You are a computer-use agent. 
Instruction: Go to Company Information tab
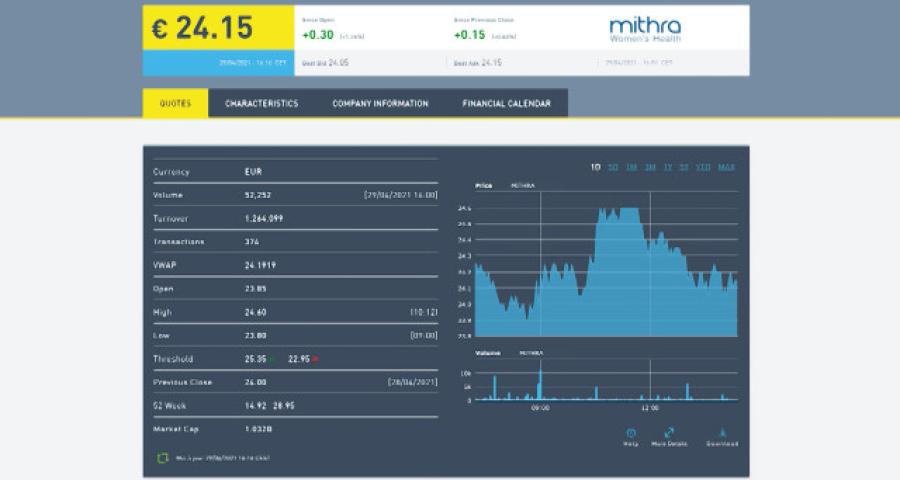380,103
